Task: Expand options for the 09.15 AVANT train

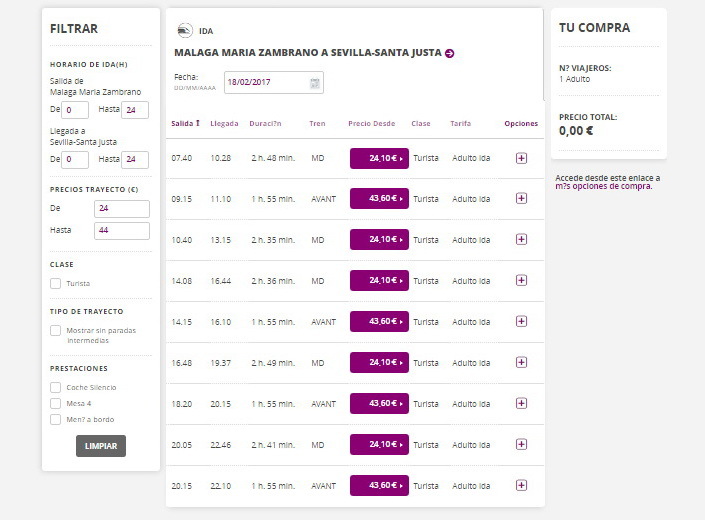Action: (521, 199)
